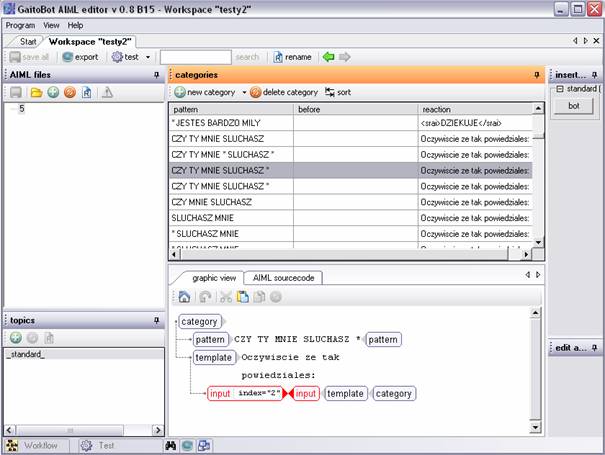The image size is (605, 455).
Task: Click the grey forward arrow
Action: (x=345, y=57)
